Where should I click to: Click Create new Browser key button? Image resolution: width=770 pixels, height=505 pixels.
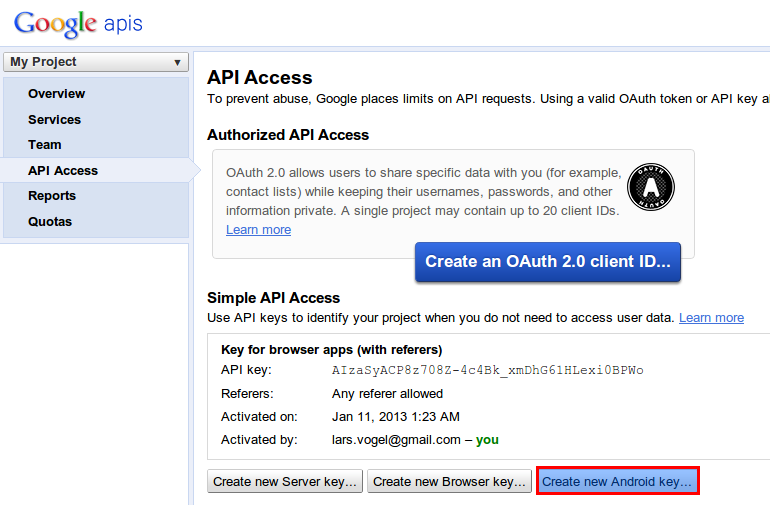click(449, 482)
